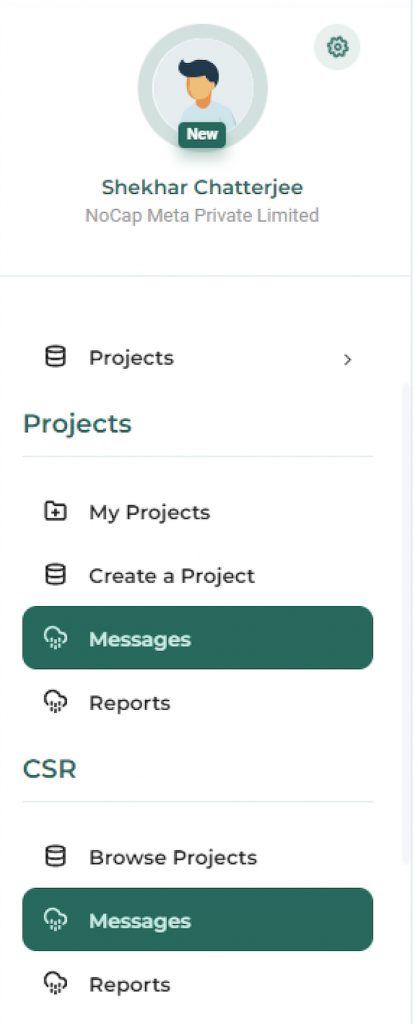
Task: Click the New badge on avatar
Action: (x=202, y=135)
